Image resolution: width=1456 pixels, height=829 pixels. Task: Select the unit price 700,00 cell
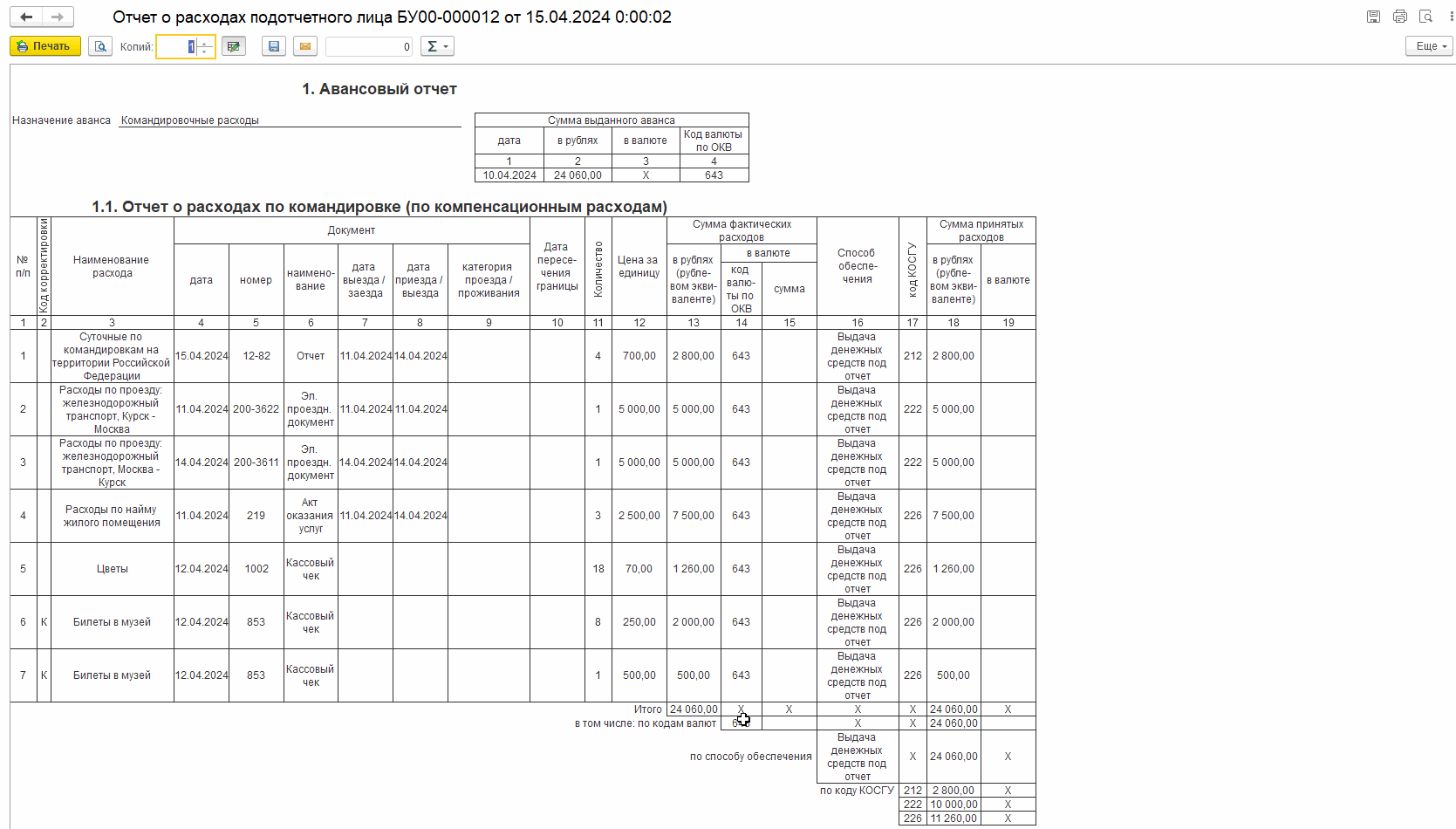(639, 356)
